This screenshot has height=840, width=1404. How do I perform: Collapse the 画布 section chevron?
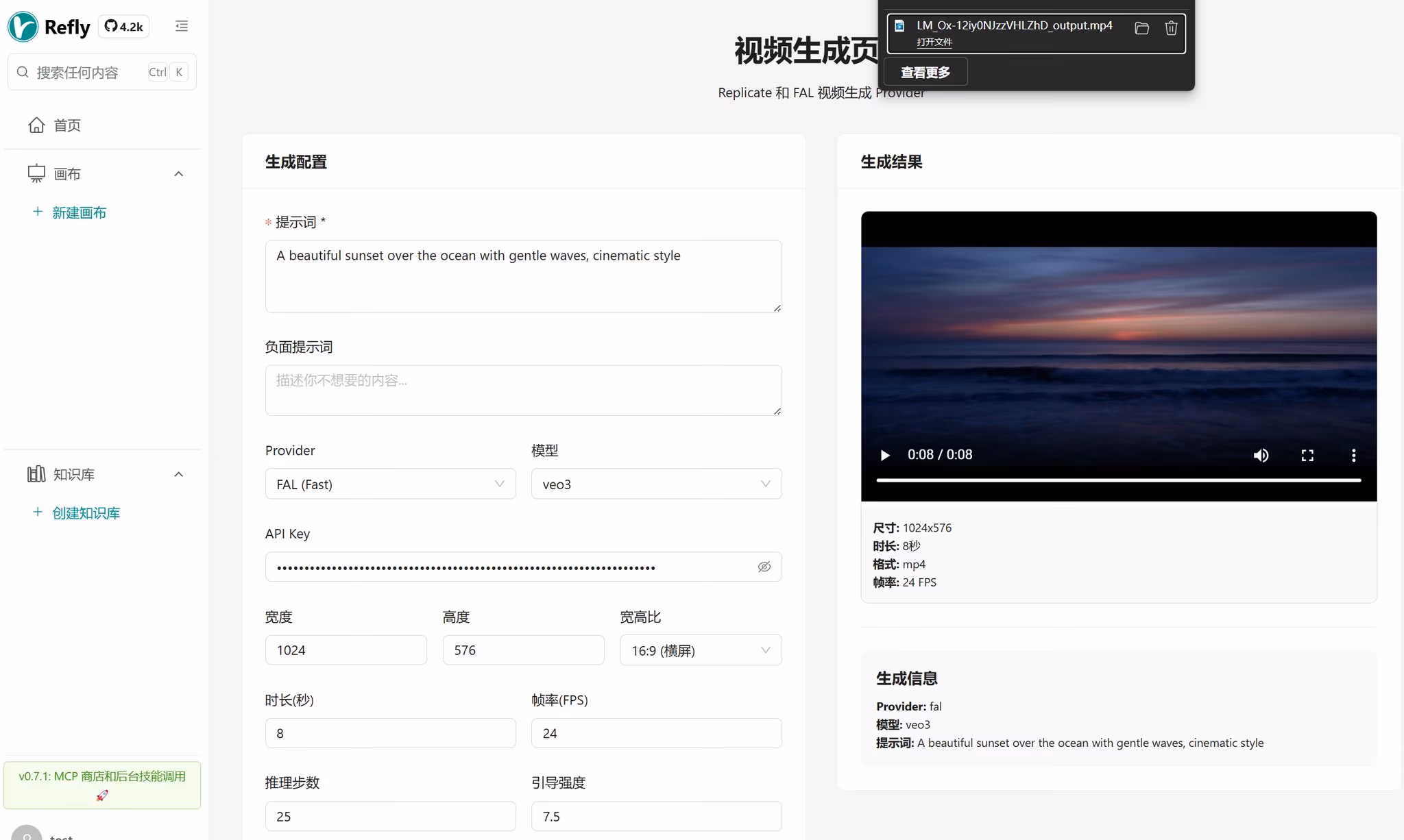click(x=179, y=174)
